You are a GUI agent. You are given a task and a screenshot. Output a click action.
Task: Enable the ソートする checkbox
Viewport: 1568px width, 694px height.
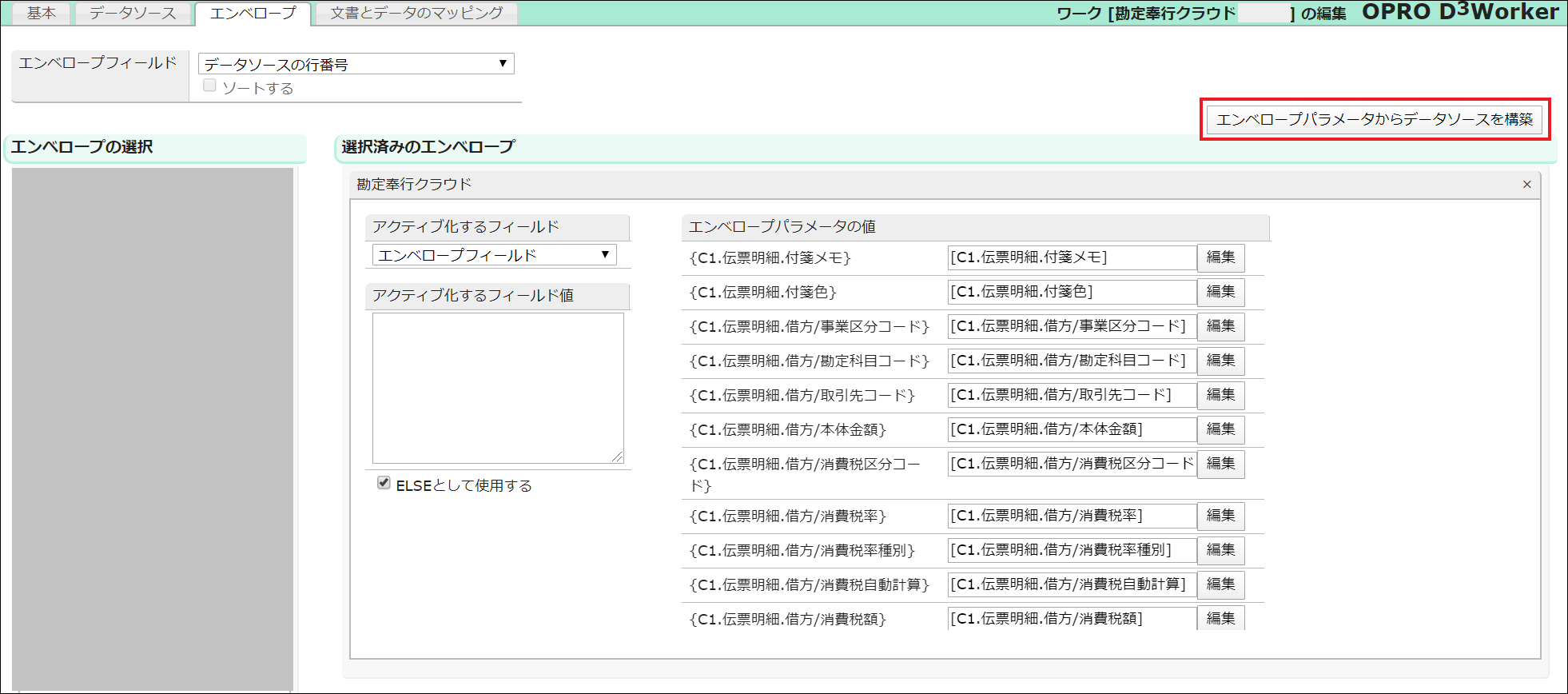210,86
